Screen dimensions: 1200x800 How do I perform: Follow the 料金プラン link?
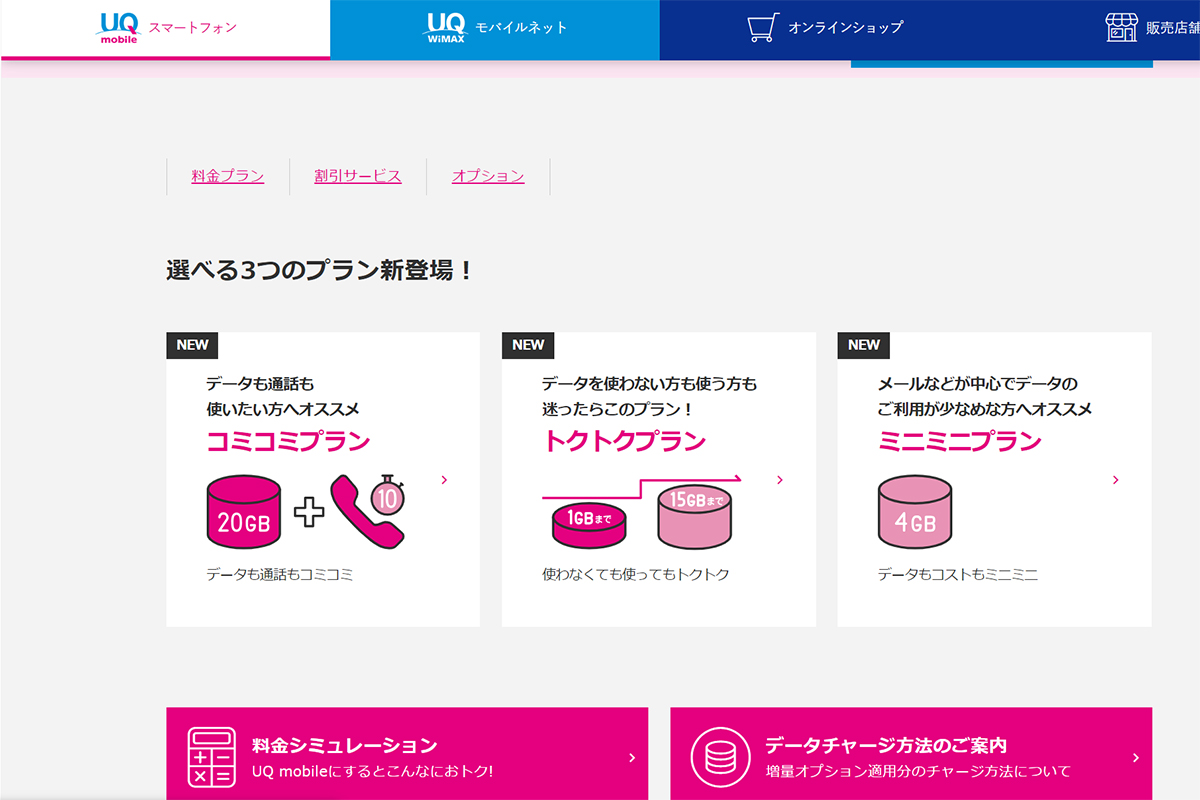pos(228,176)
